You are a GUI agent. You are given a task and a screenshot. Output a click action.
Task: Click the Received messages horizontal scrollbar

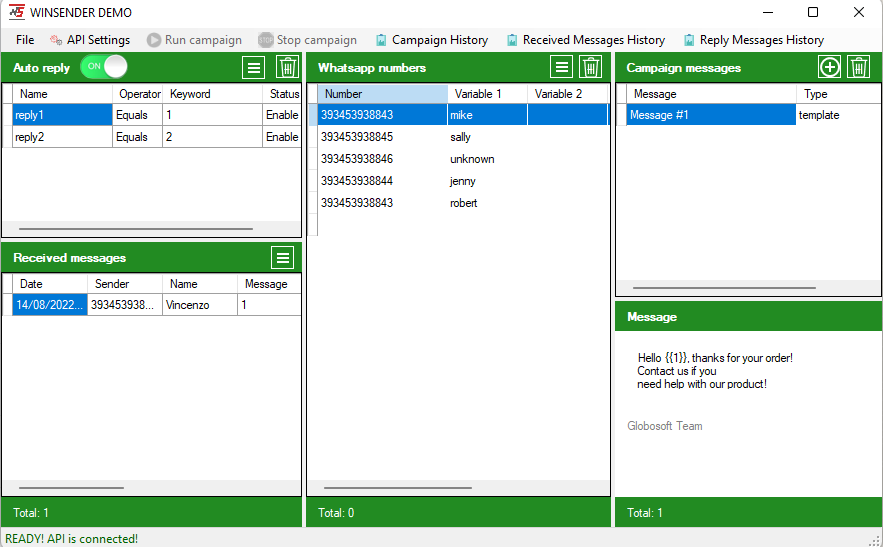point(72,488)
